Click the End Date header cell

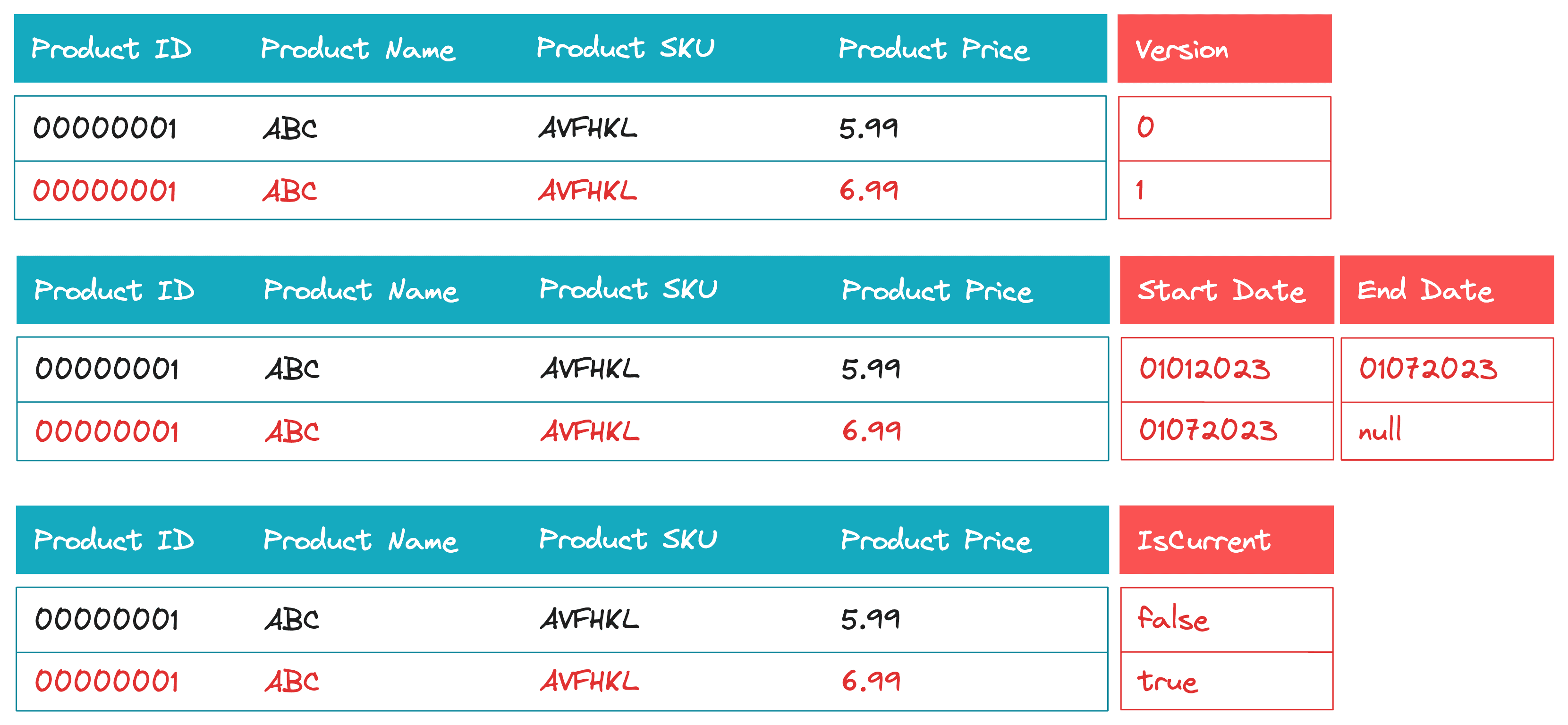click(1447, 290)
